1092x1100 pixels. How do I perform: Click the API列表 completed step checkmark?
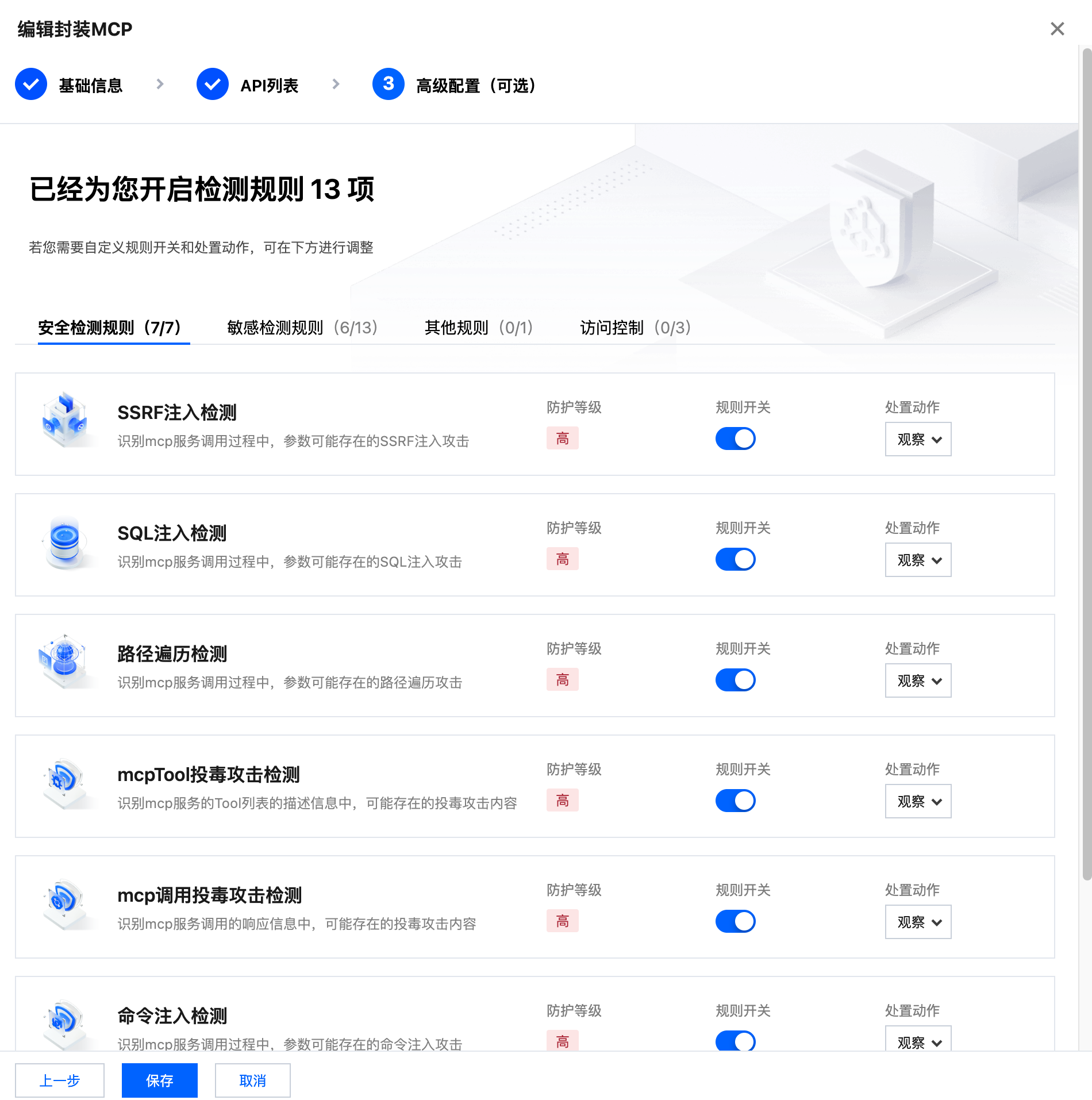tap(213, 84)
